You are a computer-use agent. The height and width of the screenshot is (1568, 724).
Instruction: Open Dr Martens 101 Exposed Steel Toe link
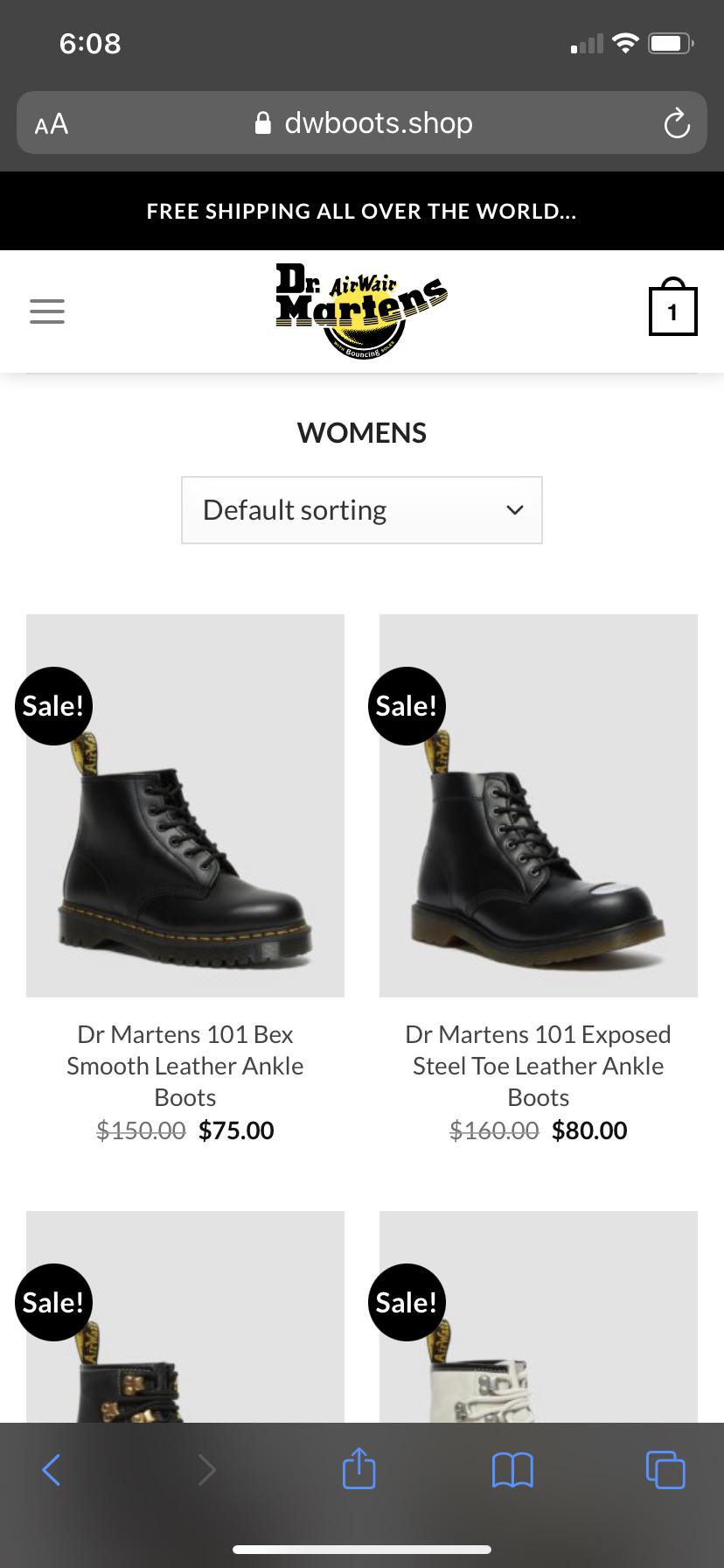tap(538, 1066)
